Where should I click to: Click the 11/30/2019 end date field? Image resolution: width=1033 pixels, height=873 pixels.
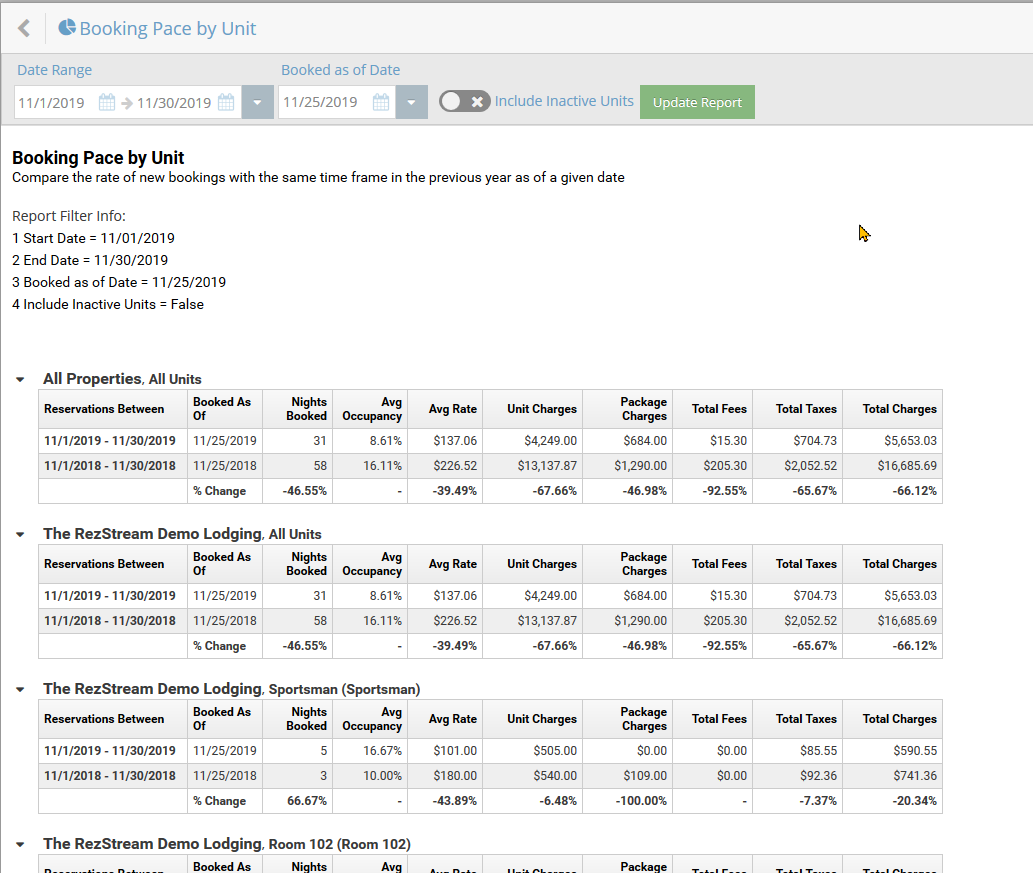point(174,102)
